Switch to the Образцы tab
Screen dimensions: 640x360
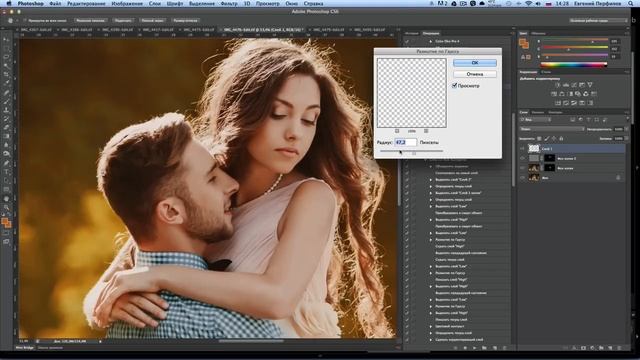(538, 33)
